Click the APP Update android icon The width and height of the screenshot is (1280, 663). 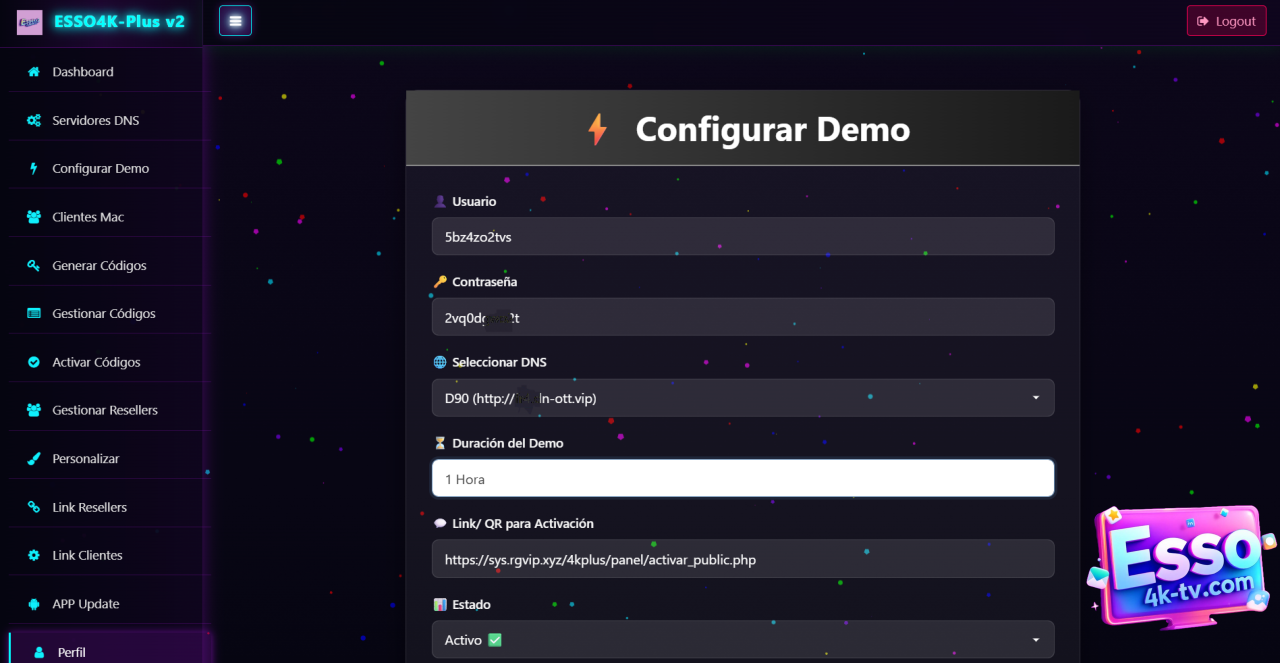click(x=34, y=604)
